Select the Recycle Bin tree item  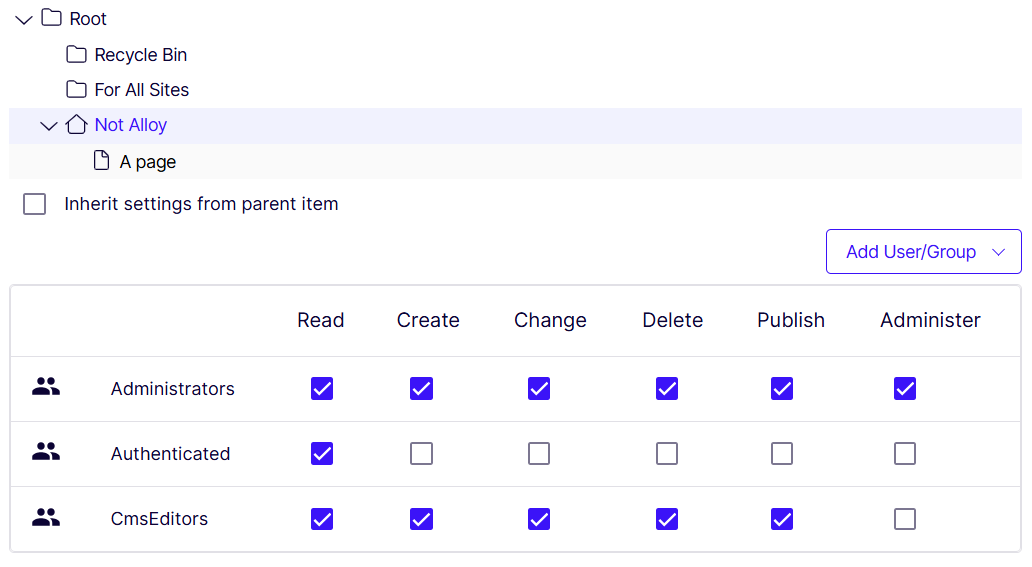(x=141, y=55)
